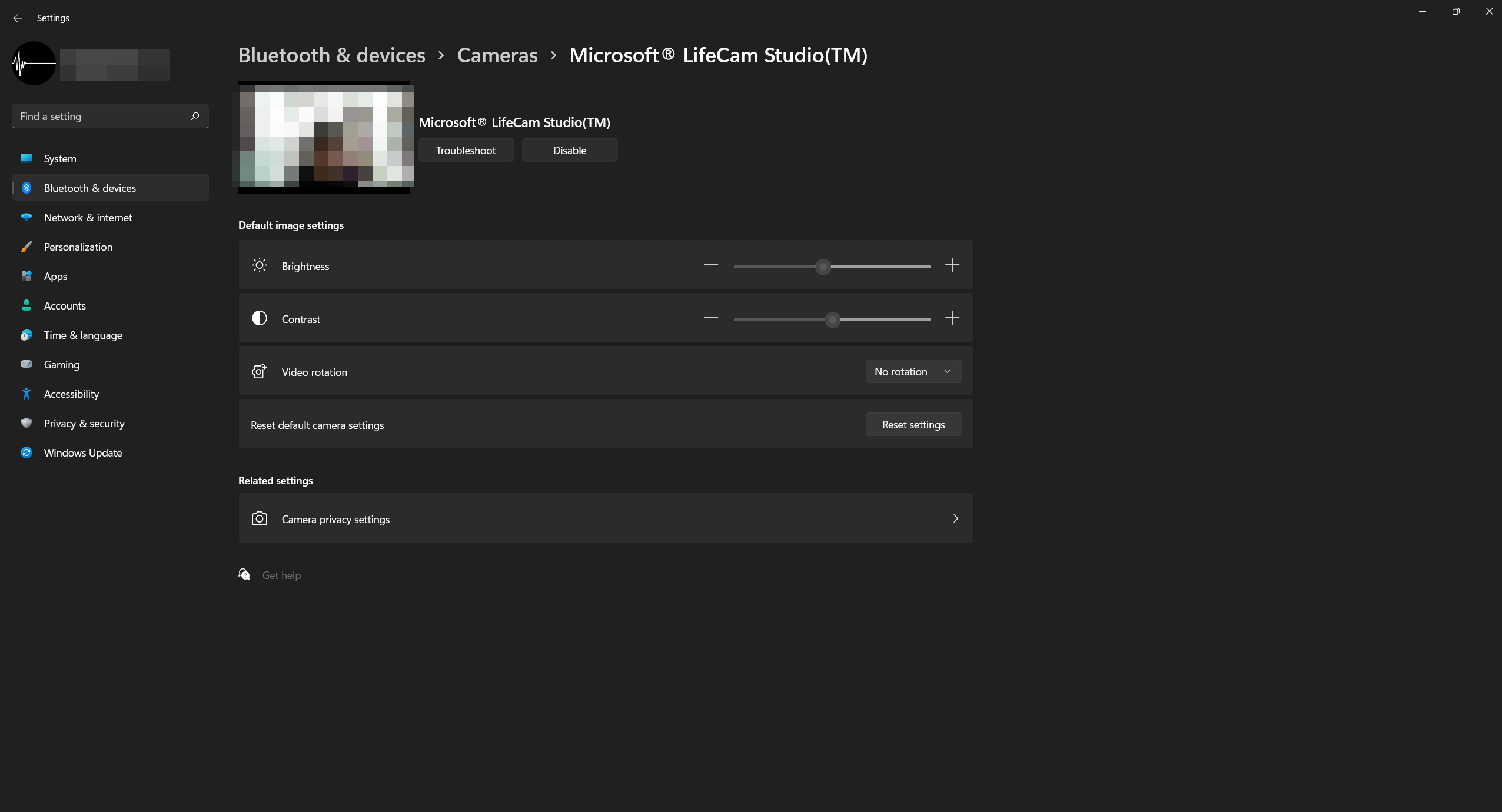Click the Time & language globe icon
This screenshot has width=1502, height=812.
point(26,335)
